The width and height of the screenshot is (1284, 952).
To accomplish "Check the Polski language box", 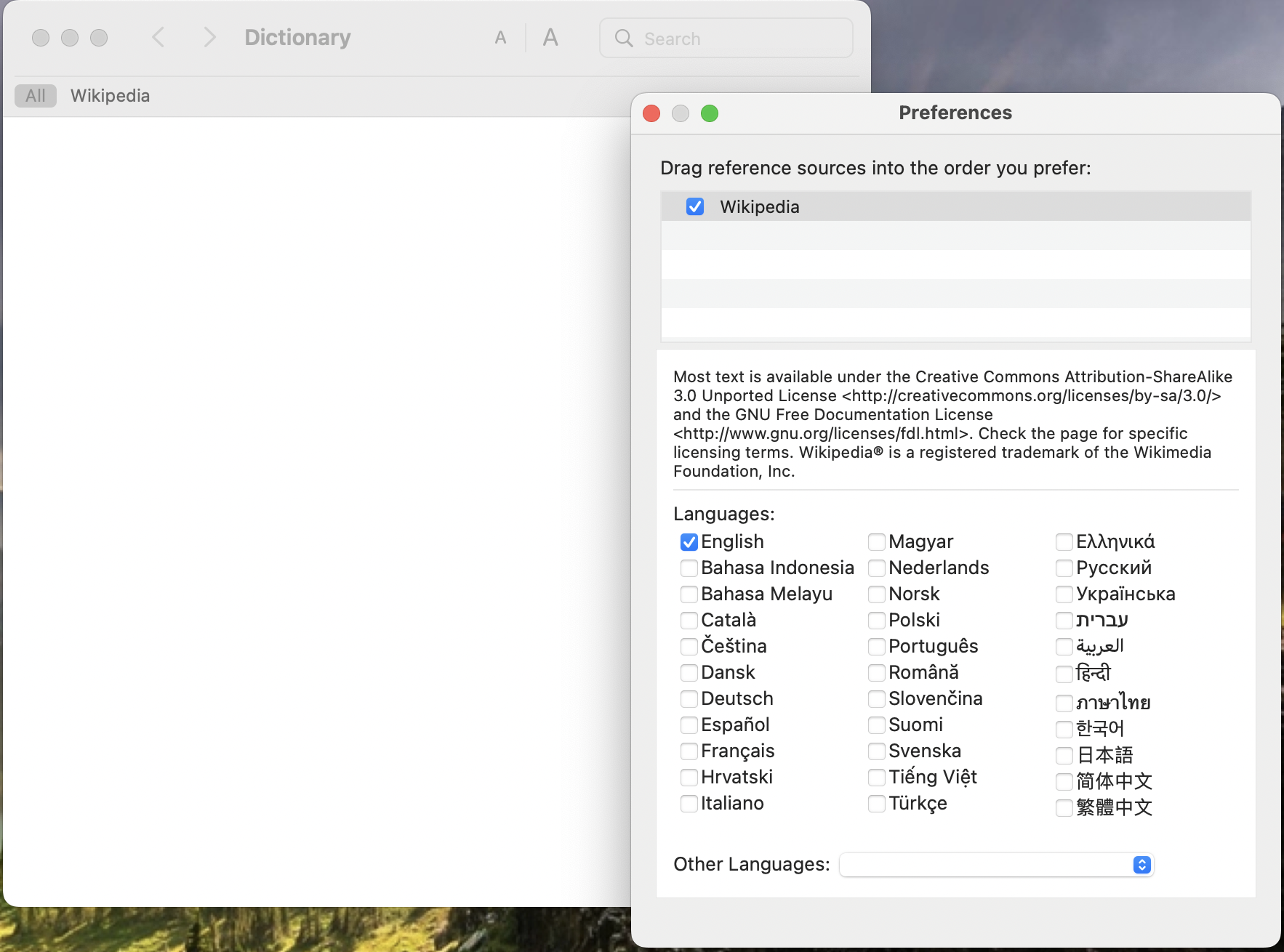I will pyautogui.click(x=877, y=621).
